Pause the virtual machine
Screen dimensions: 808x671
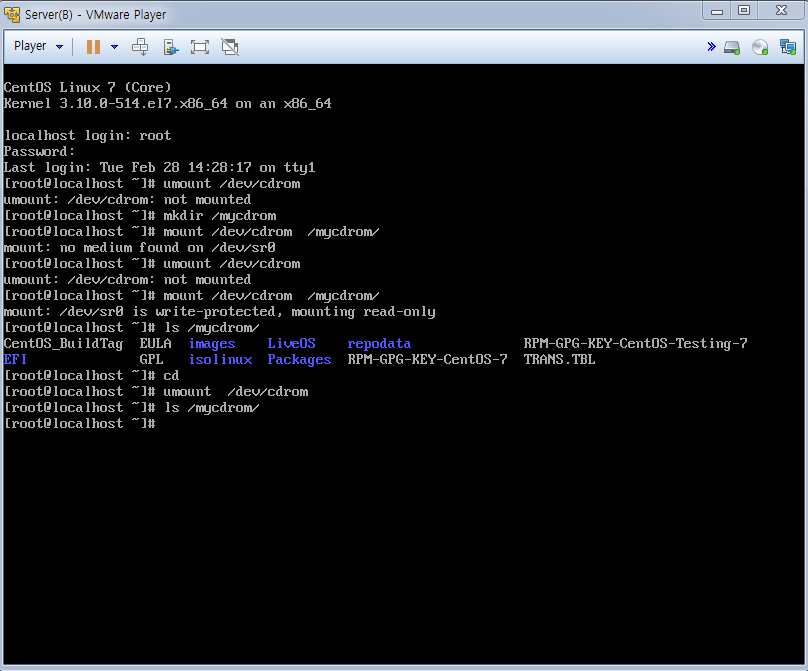coord(93,47)
